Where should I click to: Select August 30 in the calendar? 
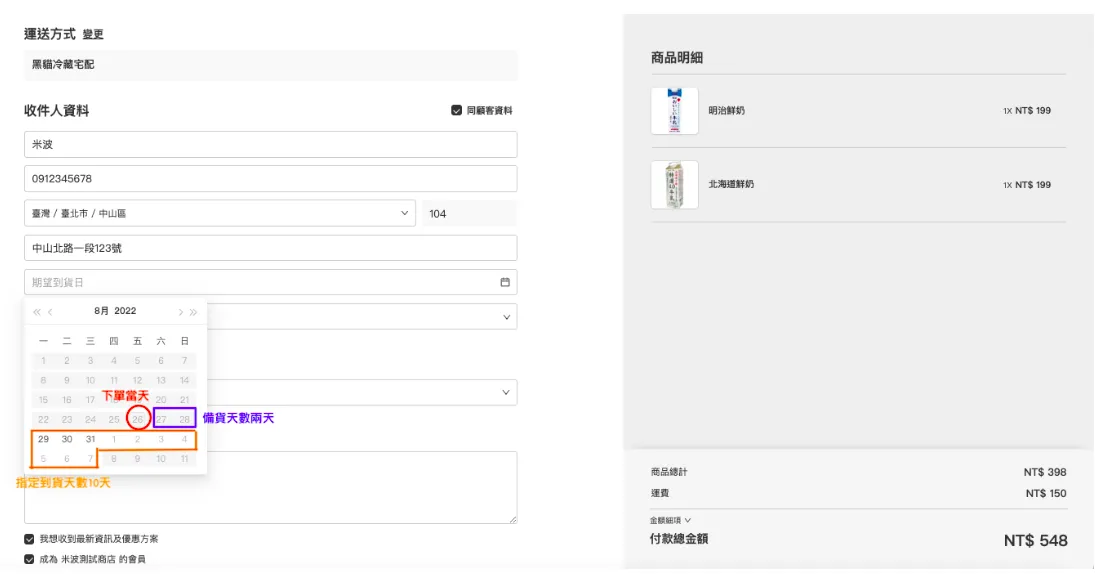67,439
